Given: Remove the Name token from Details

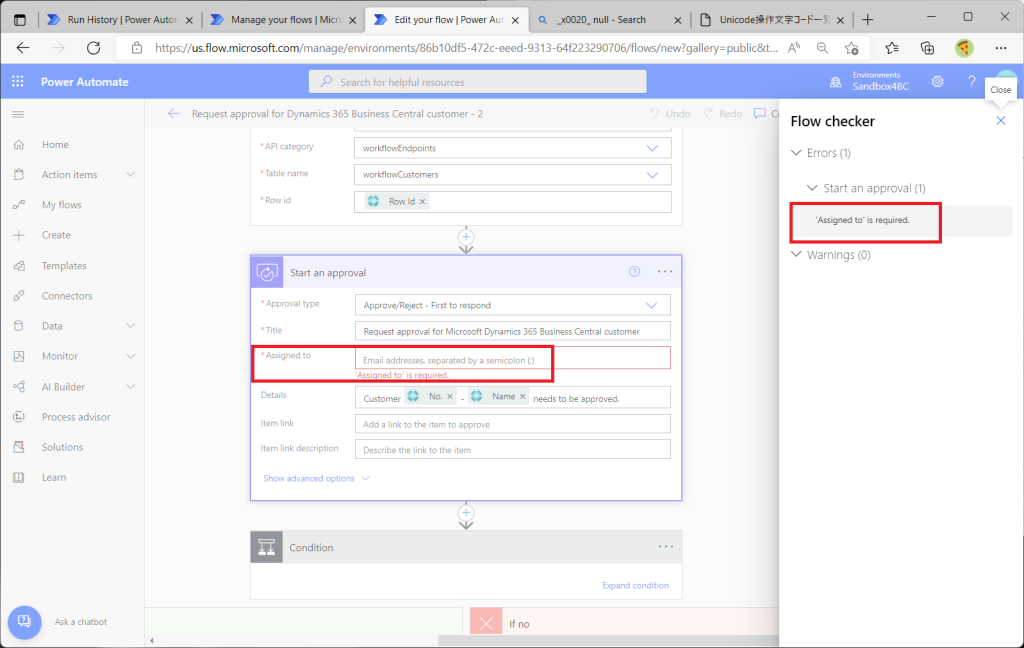Looking at the screenshot, I should pyautogui.click(x=522, y=397).
